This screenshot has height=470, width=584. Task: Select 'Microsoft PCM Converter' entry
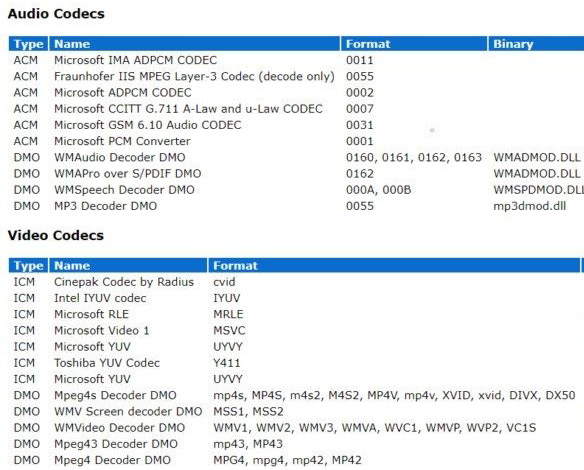point(122,141)
